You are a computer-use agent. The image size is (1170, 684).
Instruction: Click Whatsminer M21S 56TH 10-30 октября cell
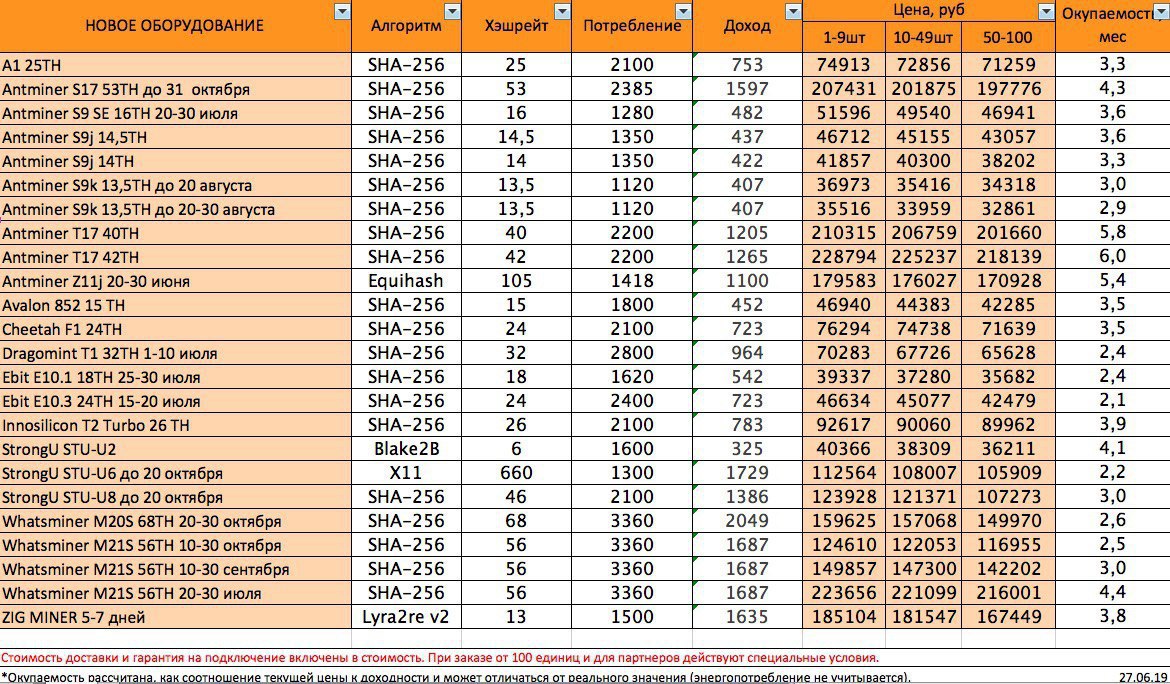click(175, 545)
